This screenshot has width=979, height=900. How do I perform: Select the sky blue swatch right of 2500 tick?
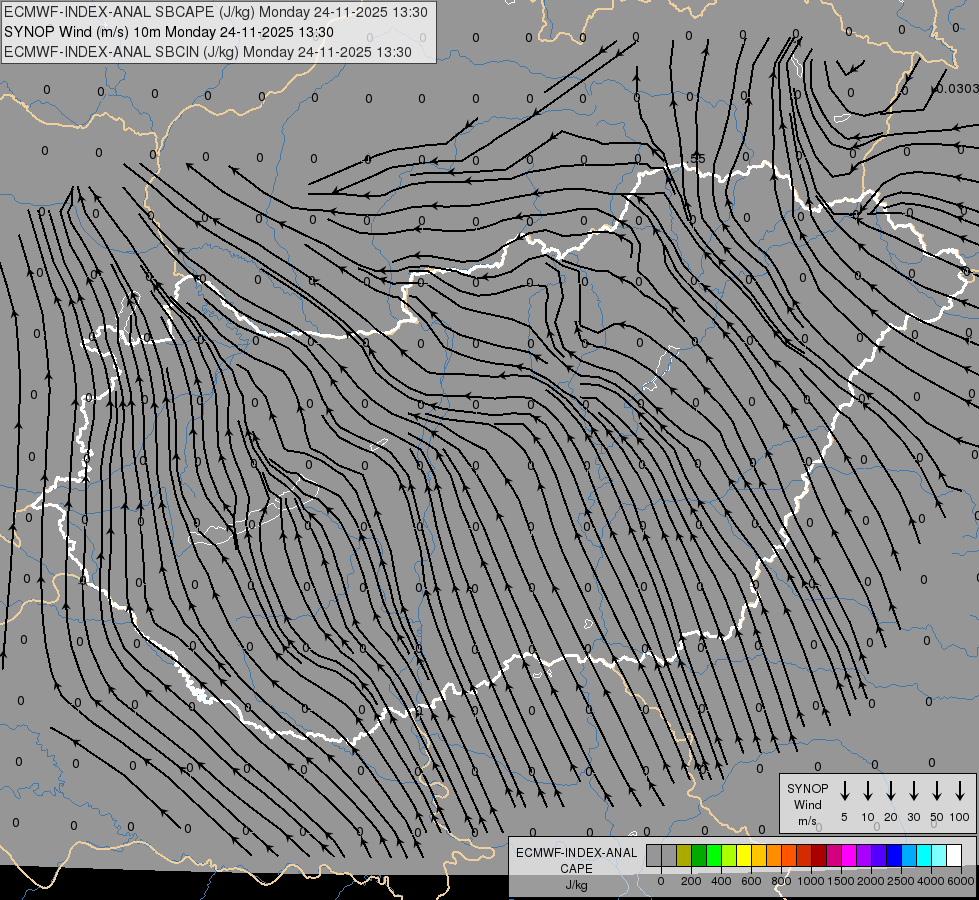click(x=909, y=855)
